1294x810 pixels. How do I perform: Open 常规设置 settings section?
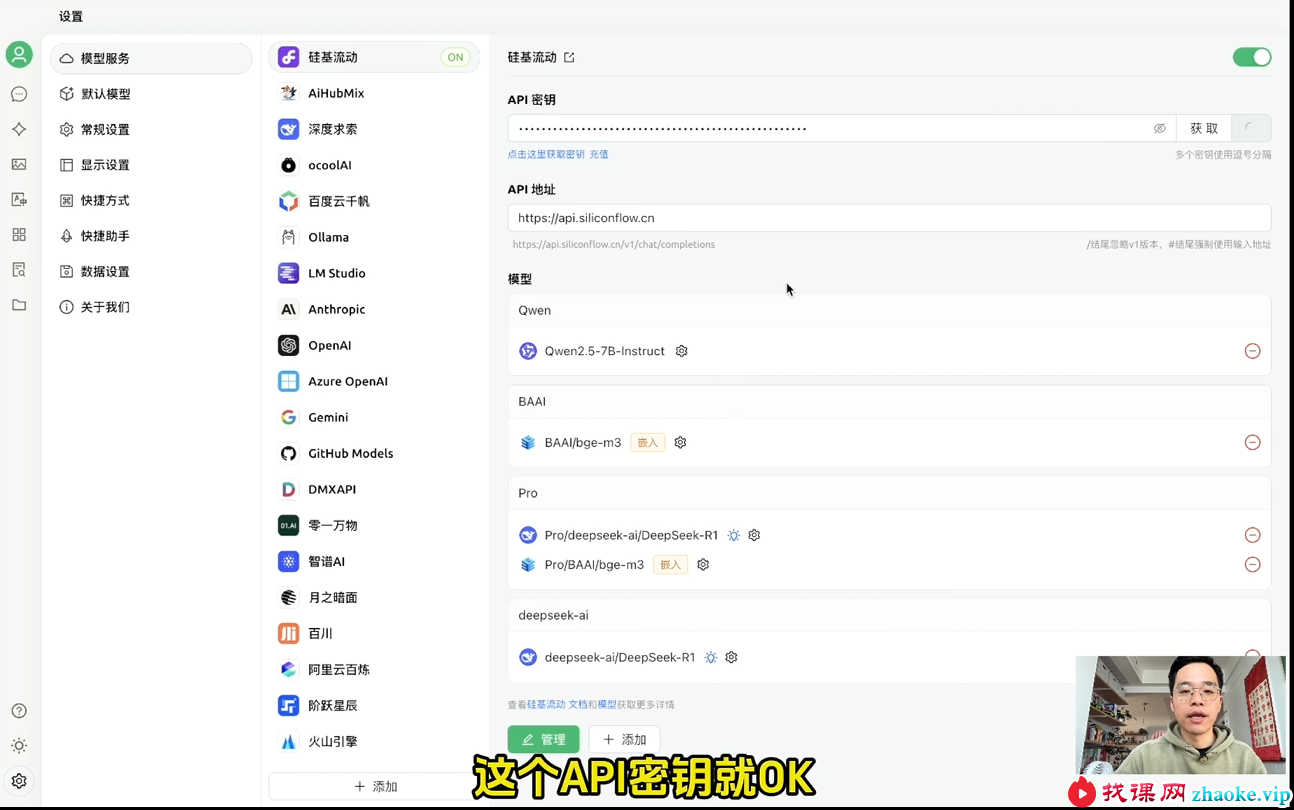click(x=151, y=129)
